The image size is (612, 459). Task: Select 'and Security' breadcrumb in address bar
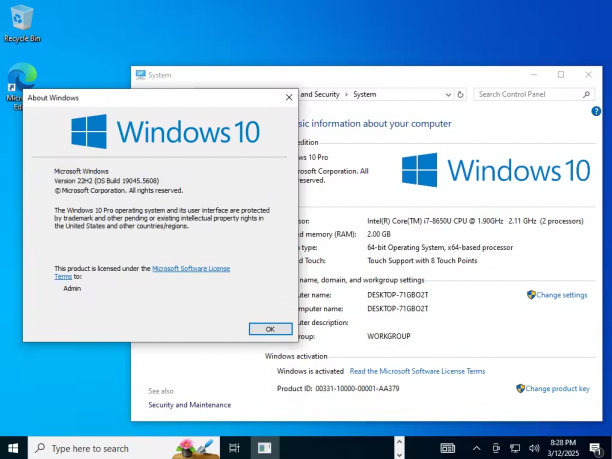(320, 94)
